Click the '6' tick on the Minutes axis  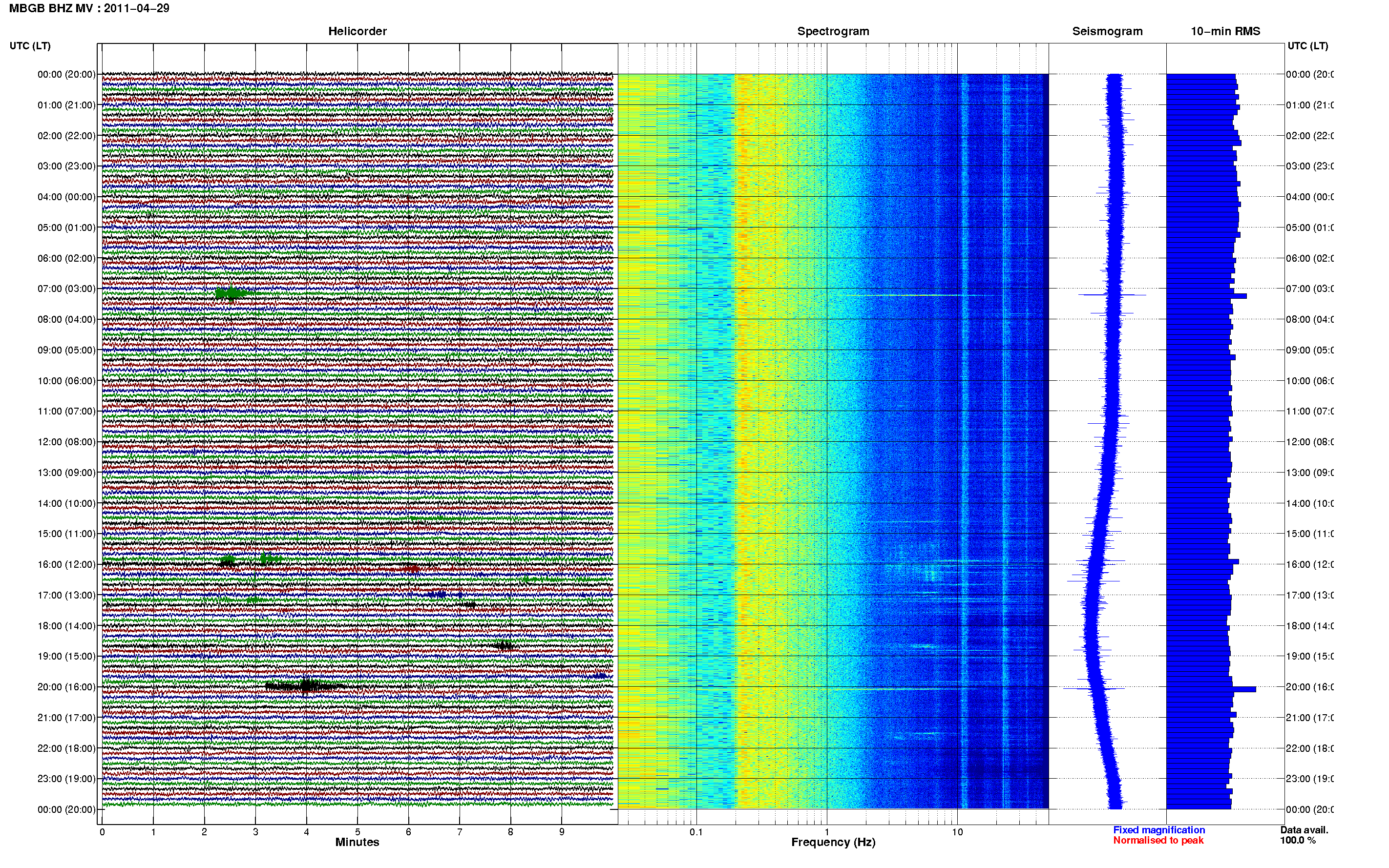(x=408, y=832)
